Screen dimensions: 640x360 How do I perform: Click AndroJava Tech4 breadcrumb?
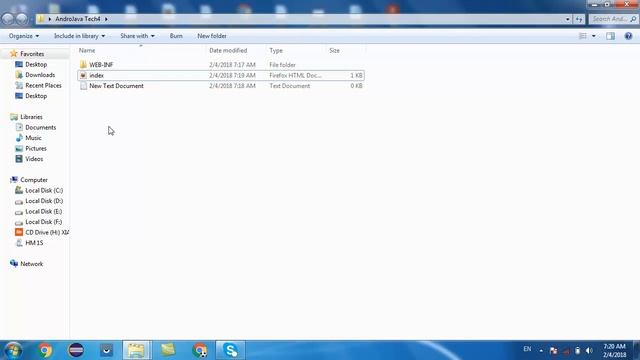[78, 19]
